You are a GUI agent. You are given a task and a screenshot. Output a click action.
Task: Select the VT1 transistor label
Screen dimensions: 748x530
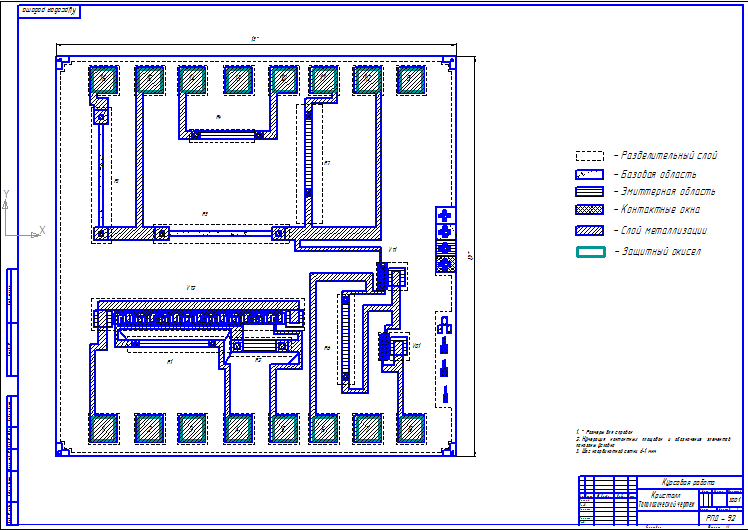click(393, 249)
